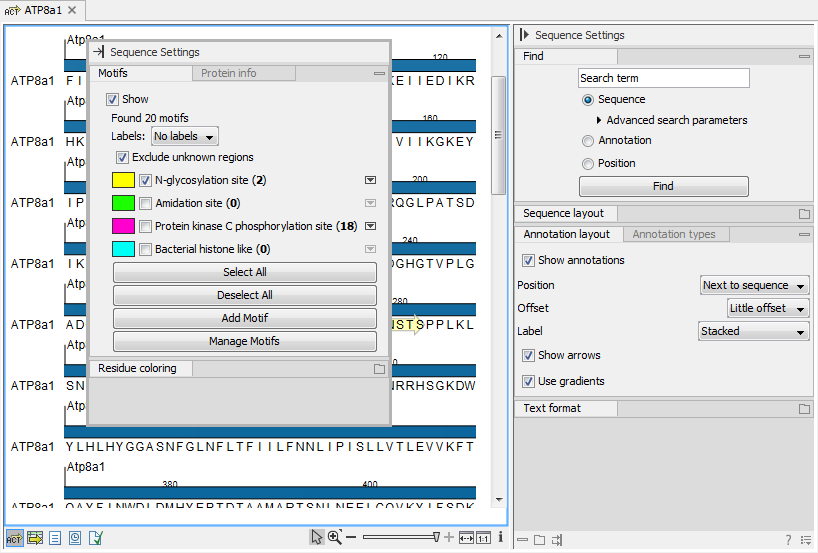Viewport: 818px width, 553px height.
Task: Open the Offset 'Little offset' dropdown
Action: [768, 308]
